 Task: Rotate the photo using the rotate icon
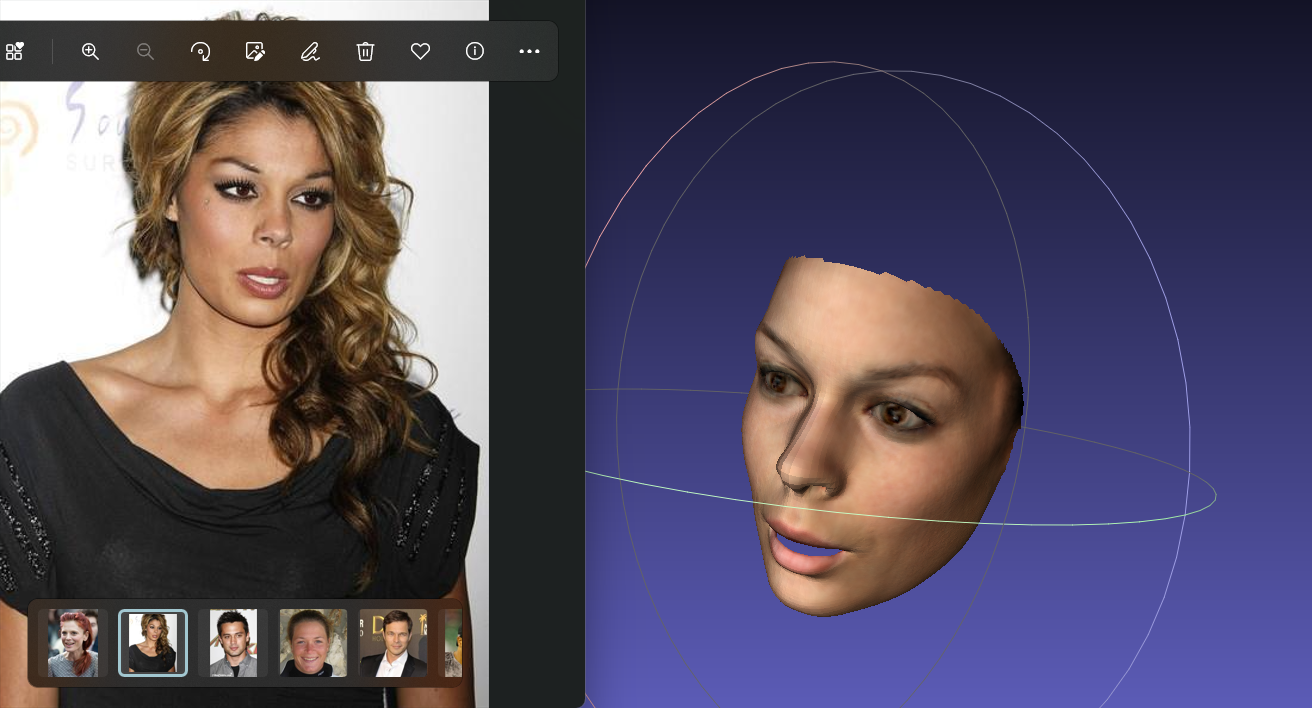tap(200, 51)
